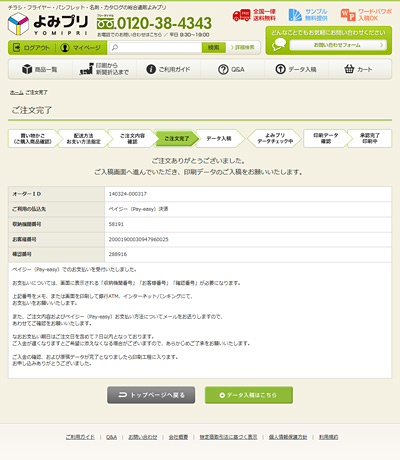Click the speech bubble inquiry icon
The image size is (400, 460).
tap(279, 45)
